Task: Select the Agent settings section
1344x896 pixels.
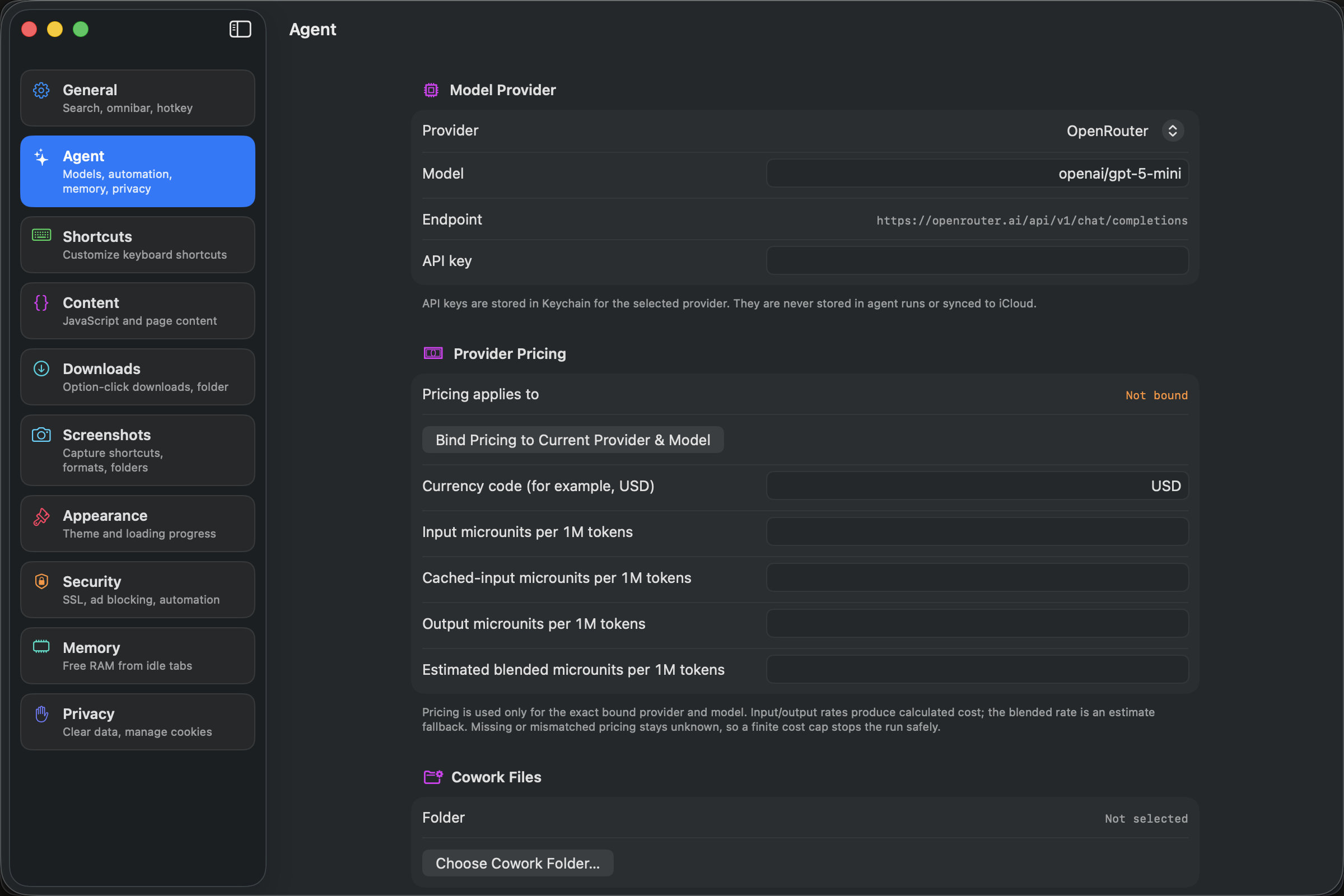Action: click(138, 171)
